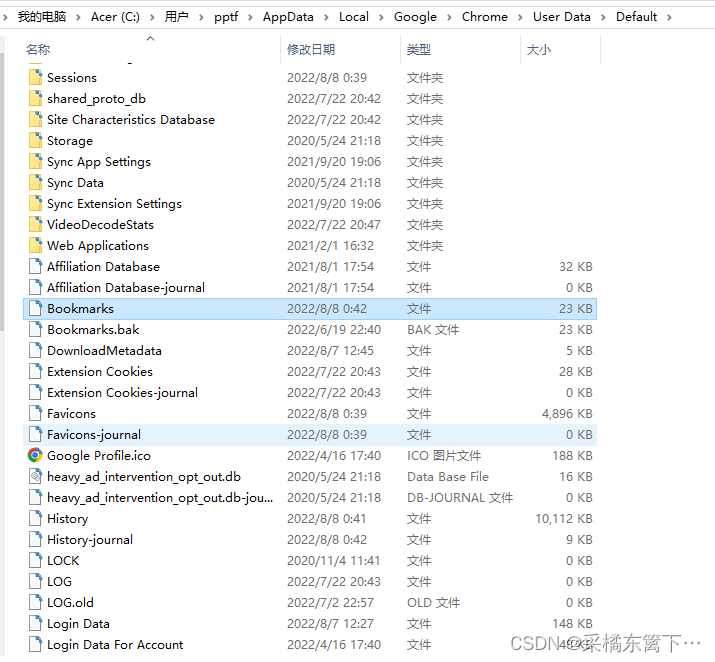Image resolution: width=715 pixels, height=662 pixels.
Task: Select the Favicons file icon
Action: coord(35,413)
